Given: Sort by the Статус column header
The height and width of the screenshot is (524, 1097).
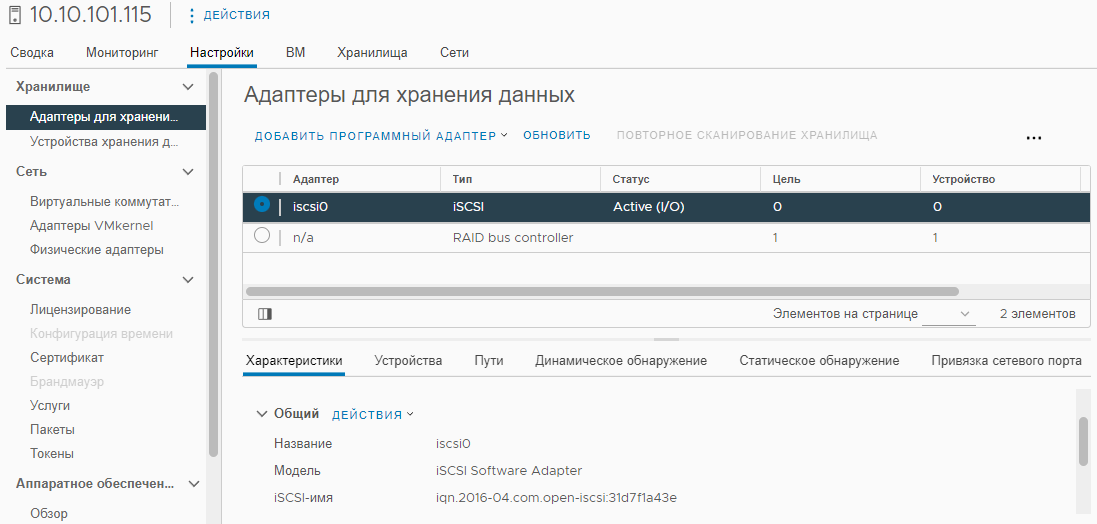Looking at the screenshot, I should 631,180.
